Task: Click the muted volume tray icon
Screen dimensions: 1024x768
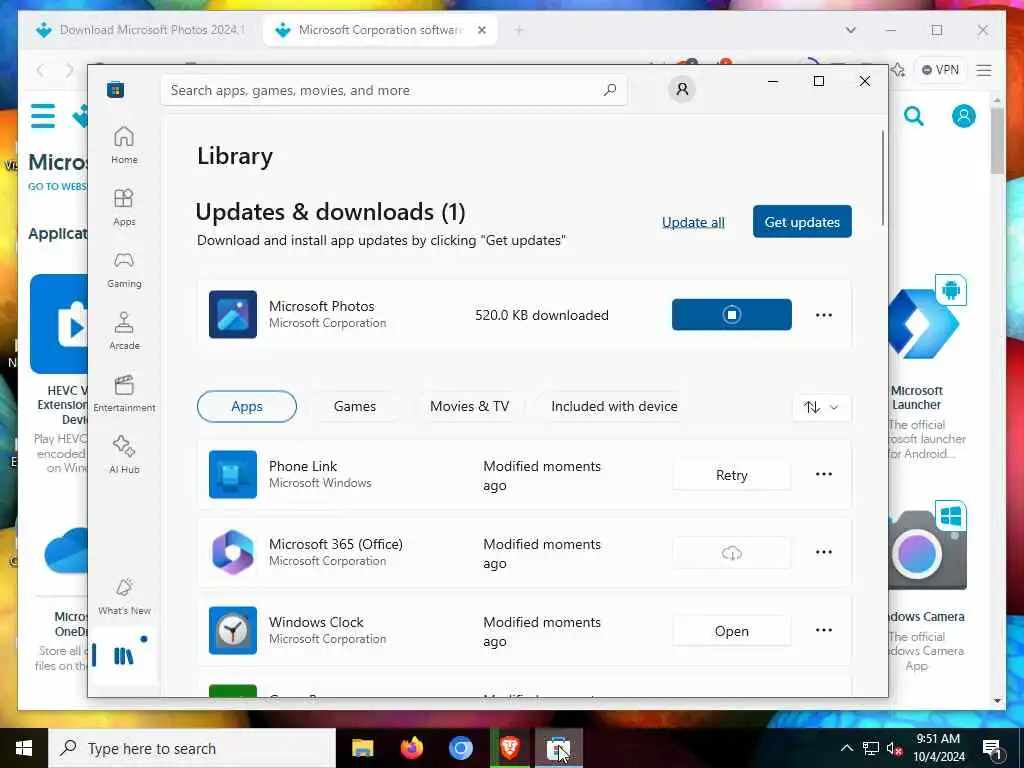Action: [x=895, y=749]
